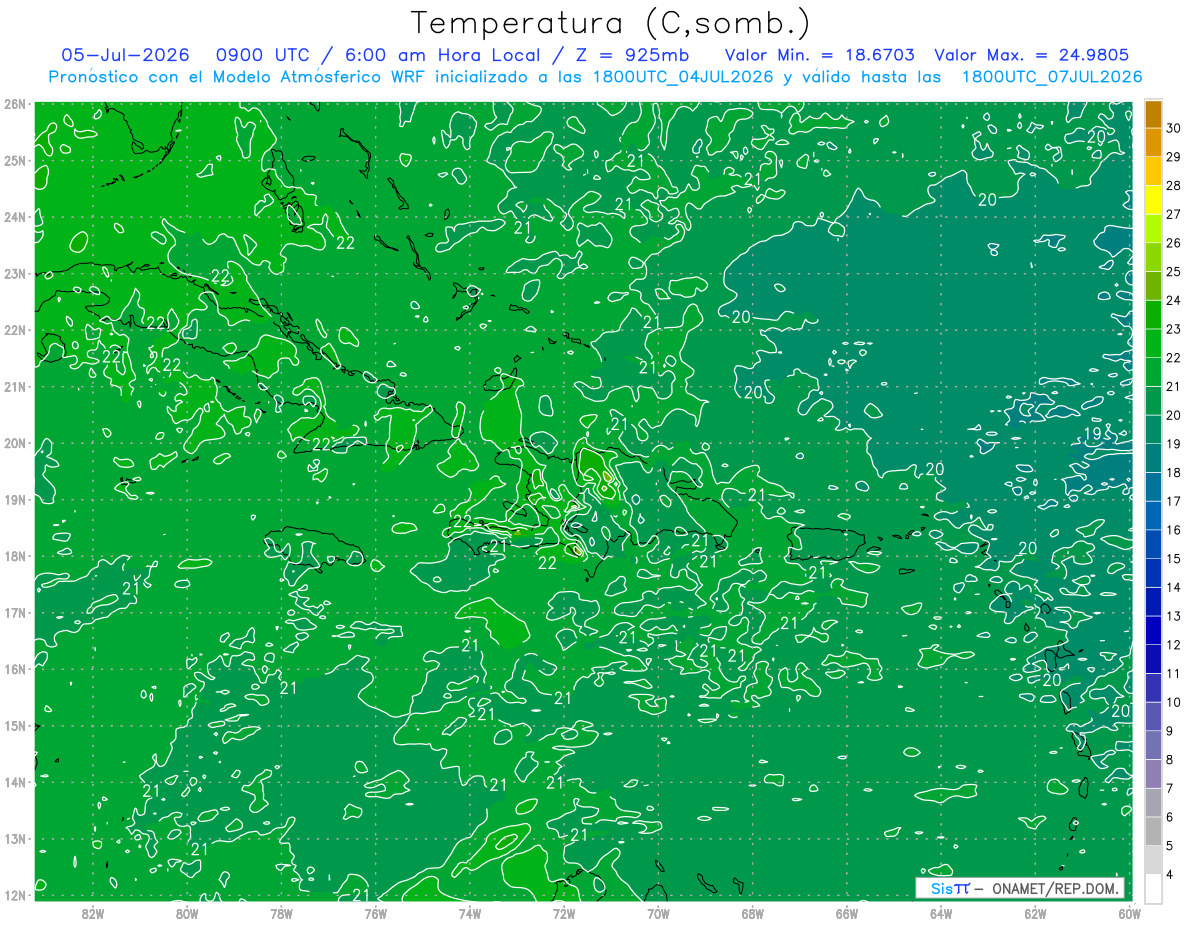The height and width of the screenshot is (927, 1200).
Task: Click the "80W" longitude axis label
Action: (187, 913)
